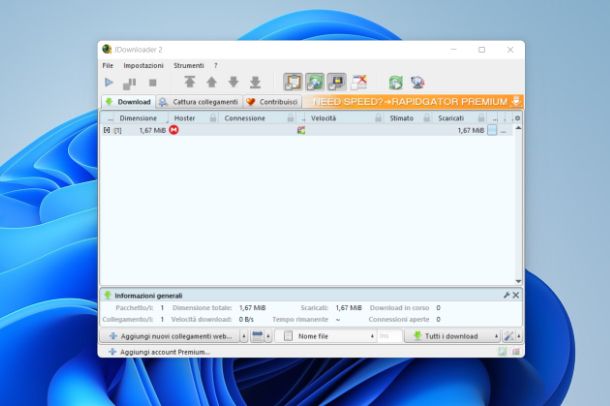
Task: Click the left status bar icon at bottom-right
Action: 502,352
